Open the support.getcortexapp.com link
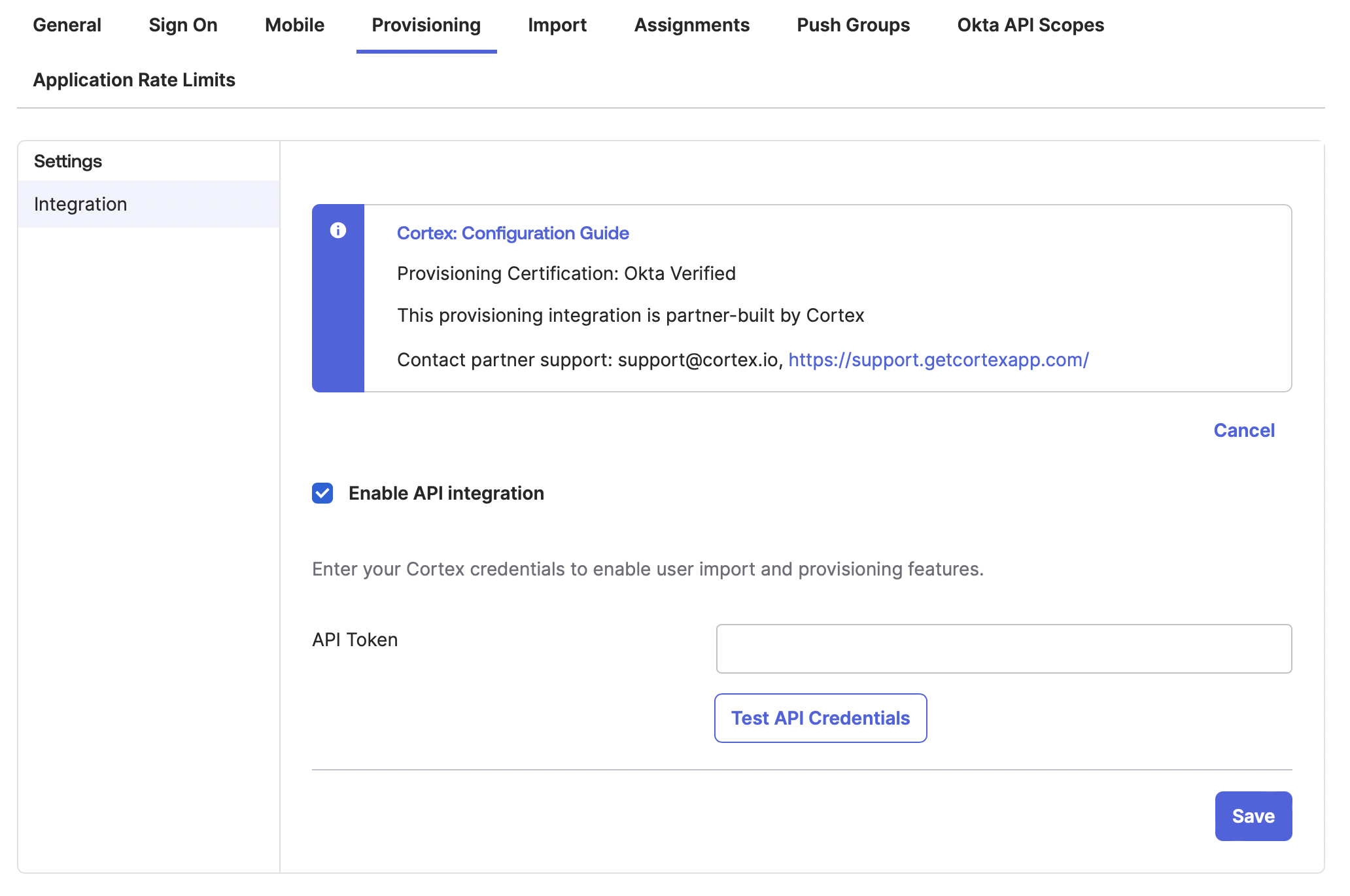The height and width of the screenshot is (896, 1350). pos(939,360)
